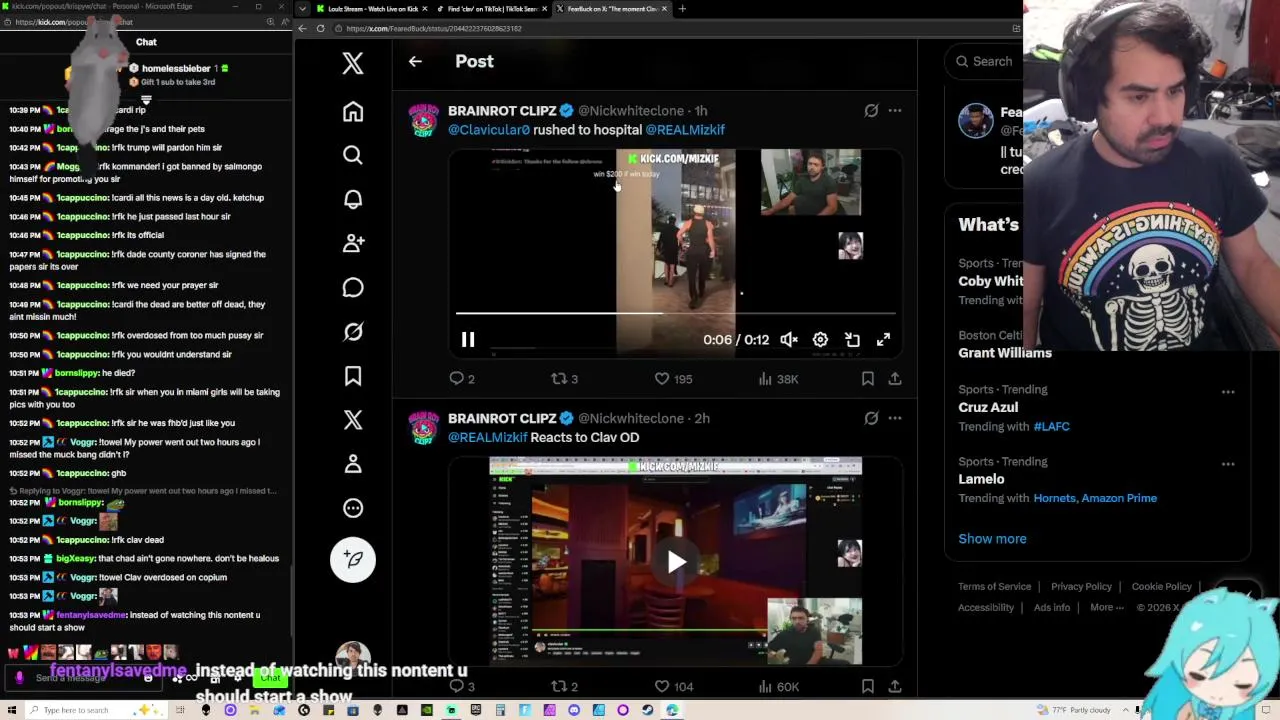The width and height of the screenshot is (1280, 720).
Task: Go back with the Post arrow
Action: click(x=415, y=61)
